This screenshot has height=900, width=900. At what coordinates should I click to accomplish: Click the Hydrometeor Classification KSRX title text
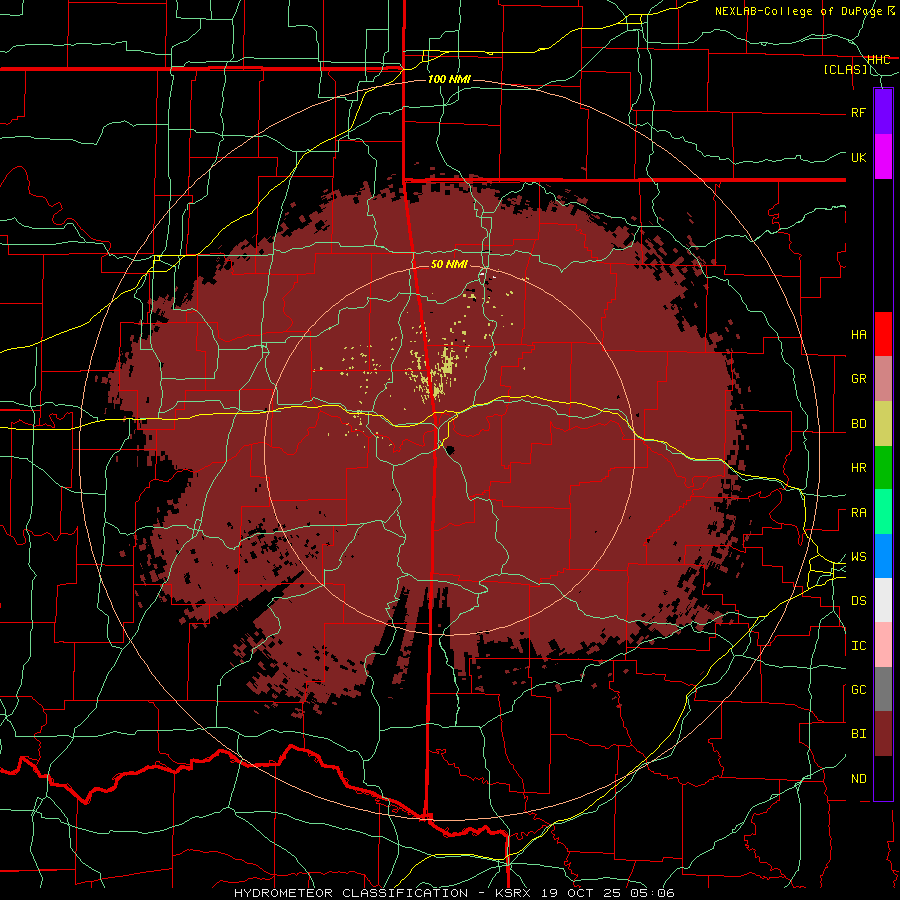pyautogui.click(x=454, y=893)
